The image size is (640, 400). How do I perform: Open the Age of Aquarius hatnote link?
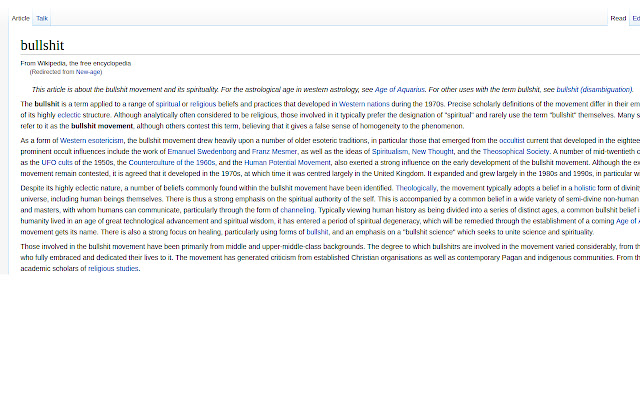pyautogui.click(x=400, y=89)
